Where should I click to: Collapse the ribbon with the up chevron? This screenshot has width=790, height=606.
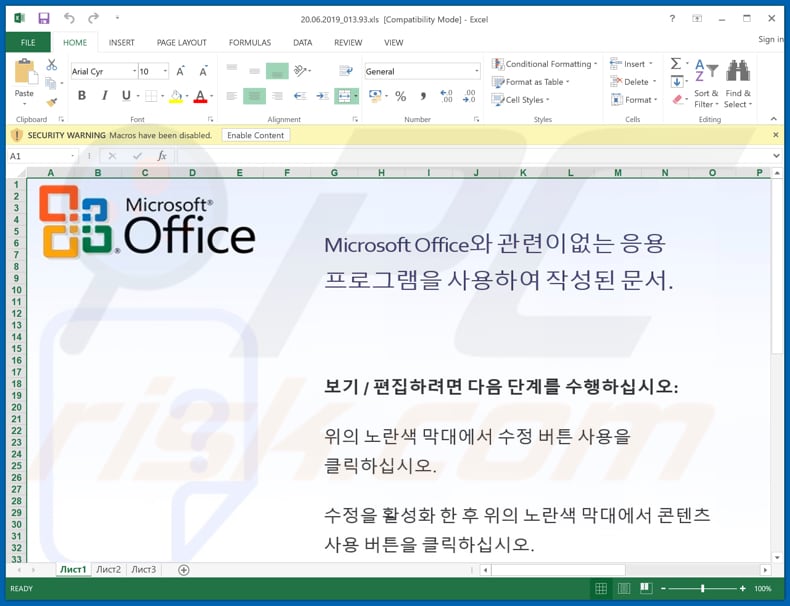coord(773,119)
